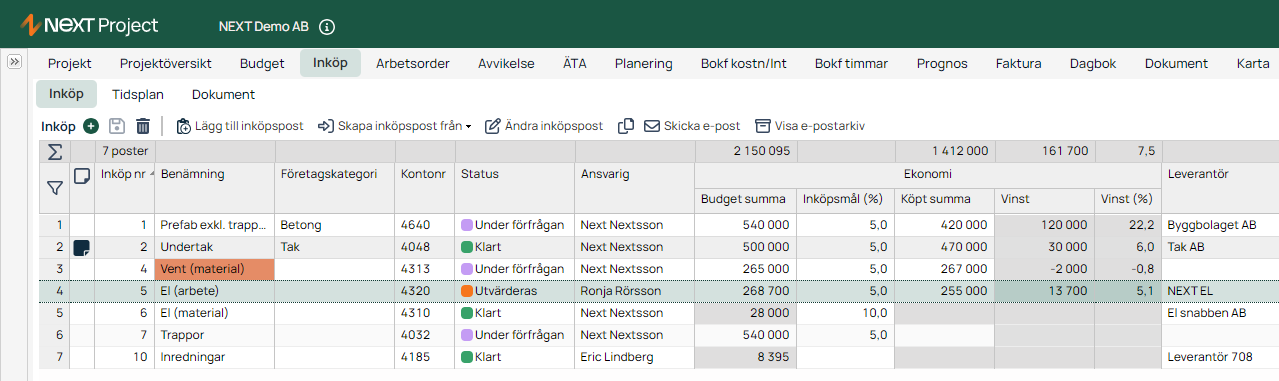
Task: Select the Vent (material) cell
Action: point(214,268)
